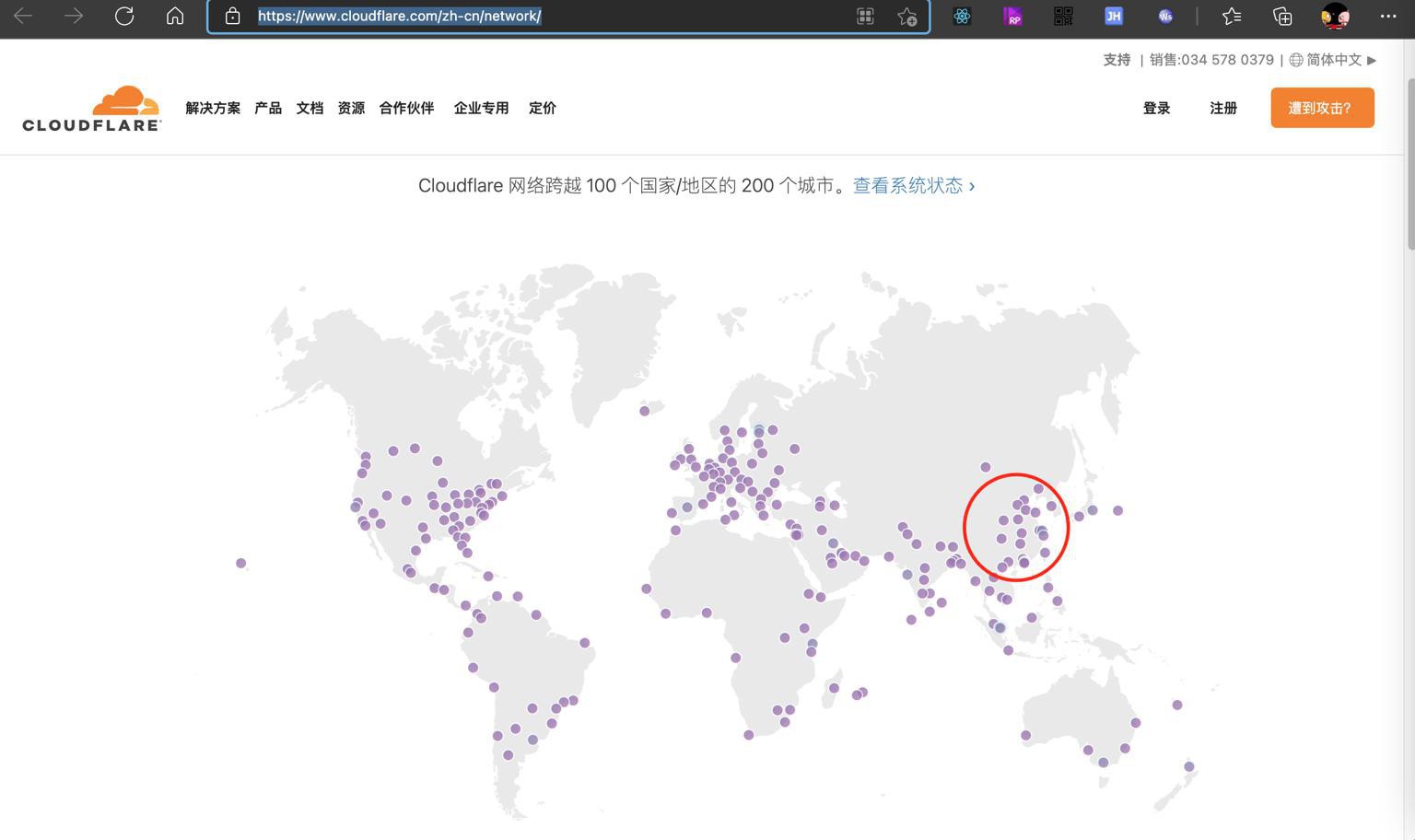Click the browser back arrow
1415x840 pixels.
(23, 16)
